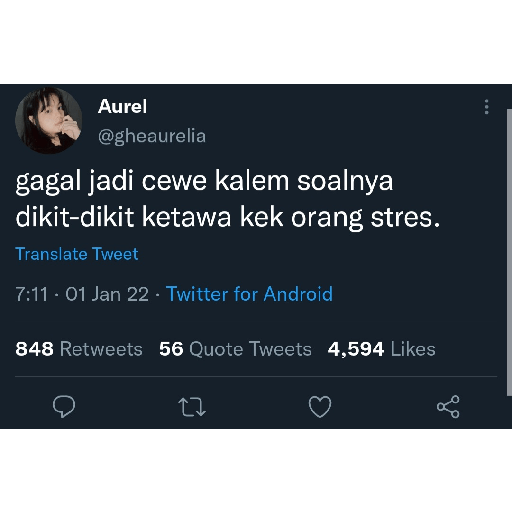Click the 7:11 tweet time

point(32,294)
